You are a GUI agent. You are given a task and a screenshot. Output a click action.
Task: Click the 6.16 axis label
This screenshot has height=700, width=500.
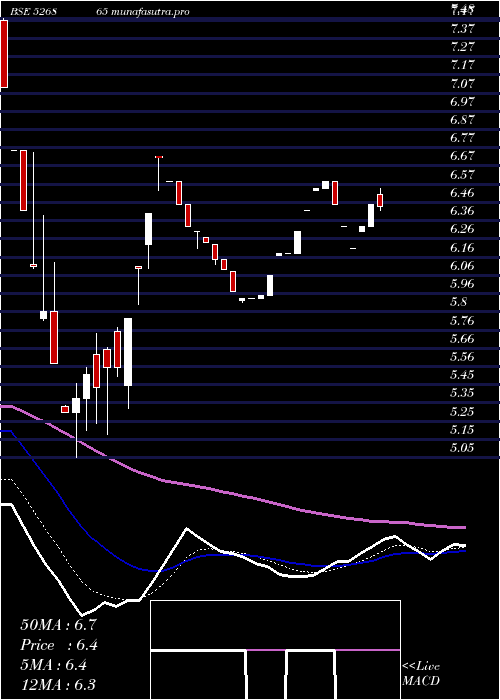pos(462,248)
